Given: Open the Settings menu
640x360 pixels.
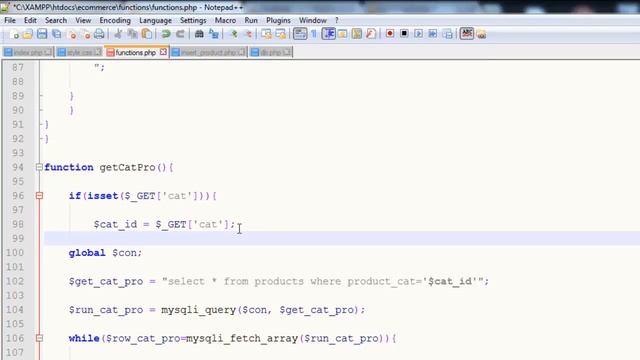Looking at the screenshot, I should click(x=193, y=20).
